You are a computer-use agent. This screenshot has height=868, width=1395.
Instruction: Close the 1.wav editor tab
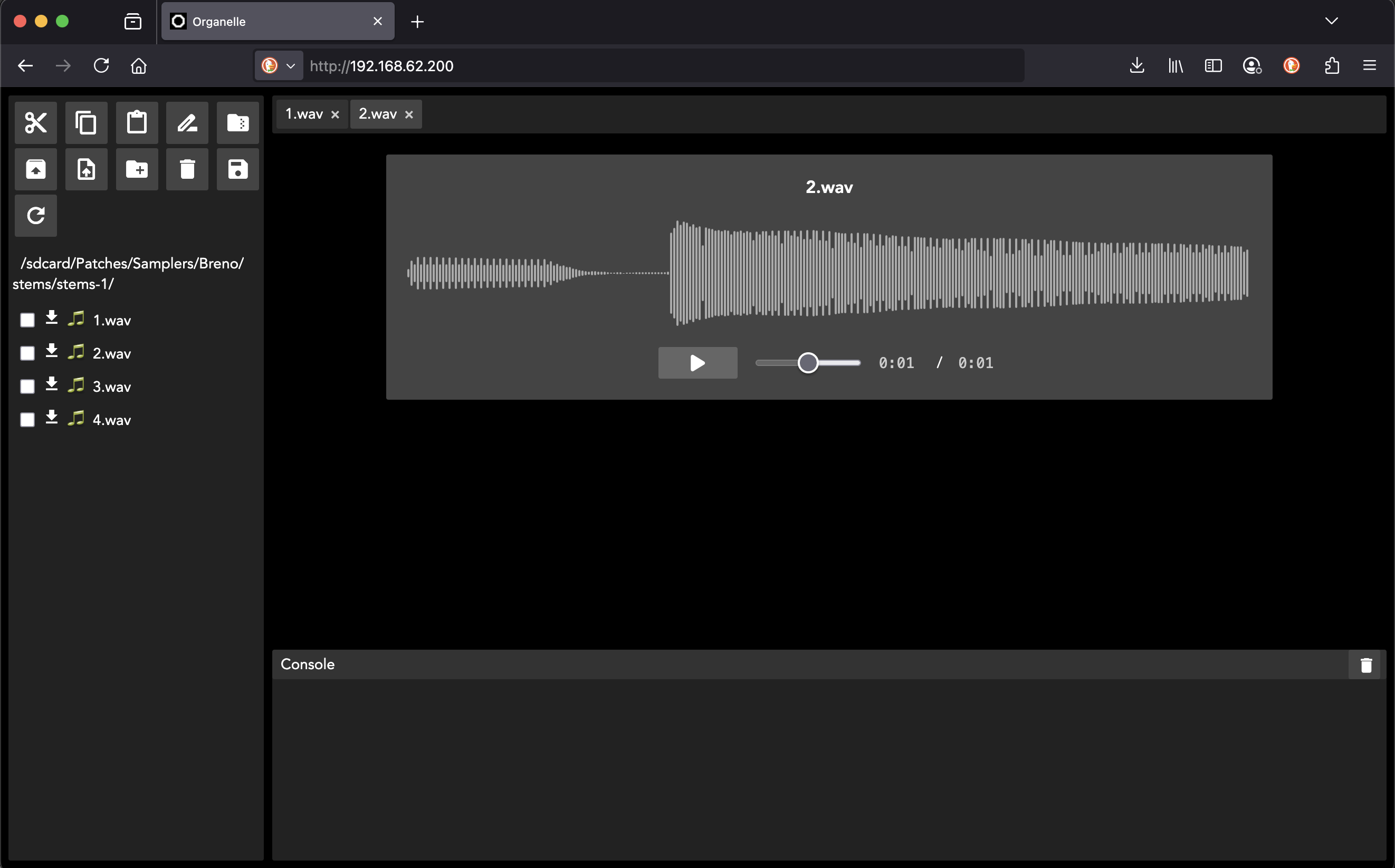coord(335,114)
